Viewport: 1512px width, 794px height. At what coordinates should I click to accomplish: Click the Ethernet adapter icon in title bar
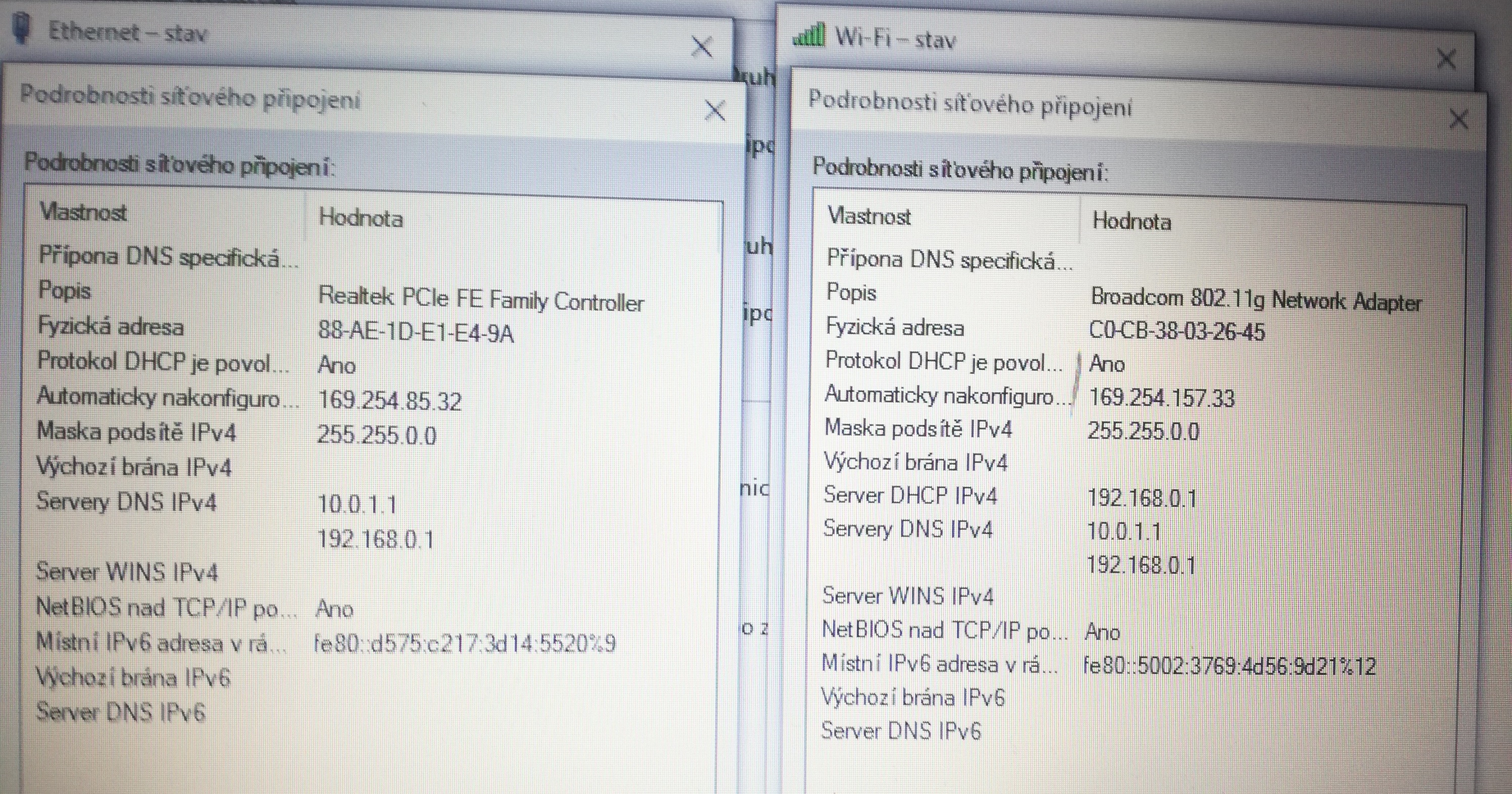(22, 28)
